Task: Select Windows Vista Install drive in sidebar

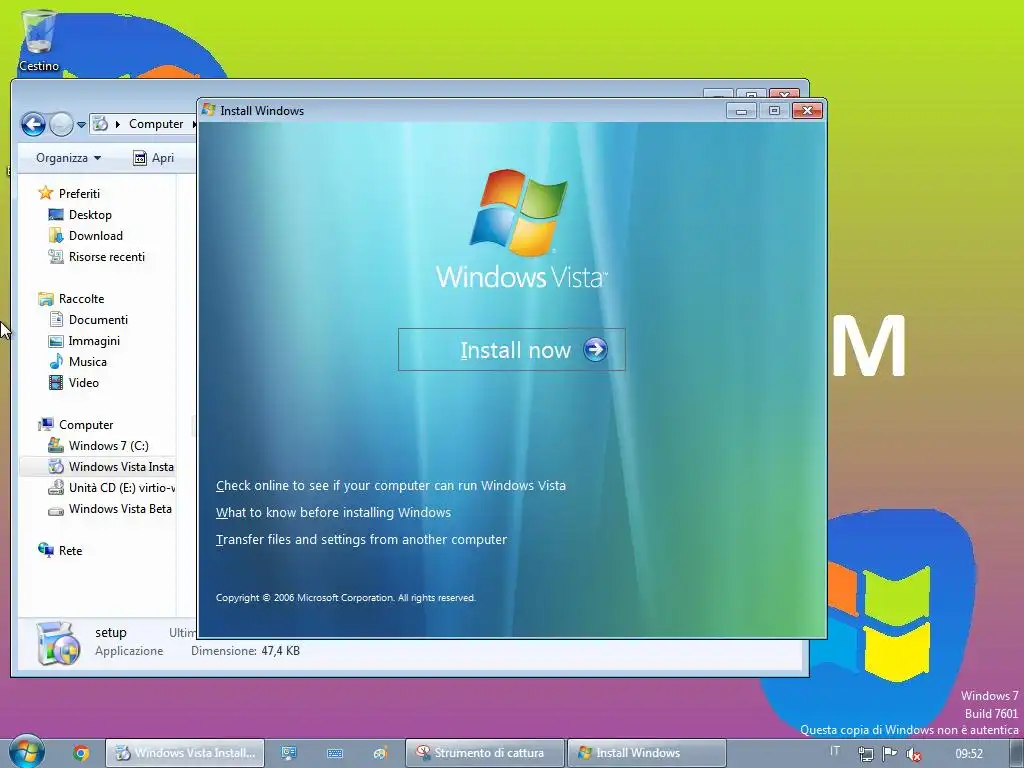Action: point(97,467)
